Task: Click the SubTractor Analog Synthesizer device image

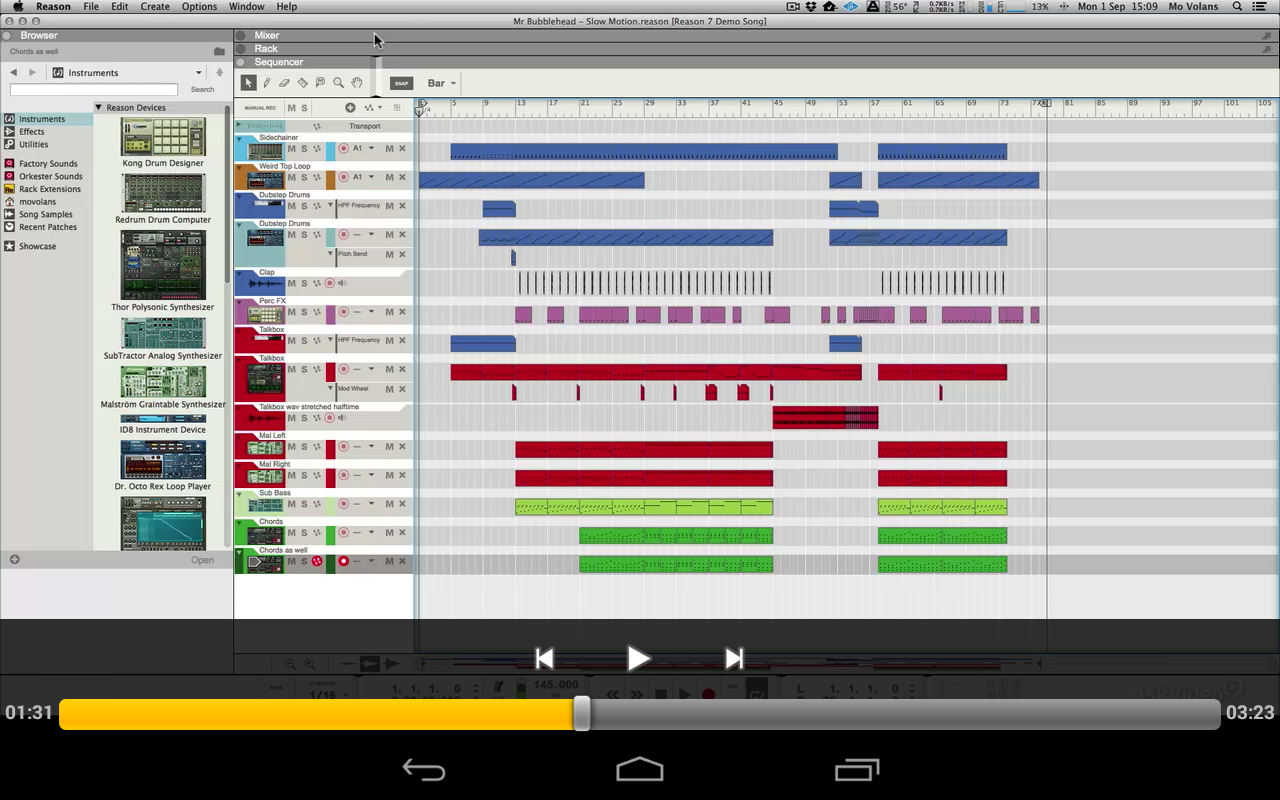Action: 163,333
